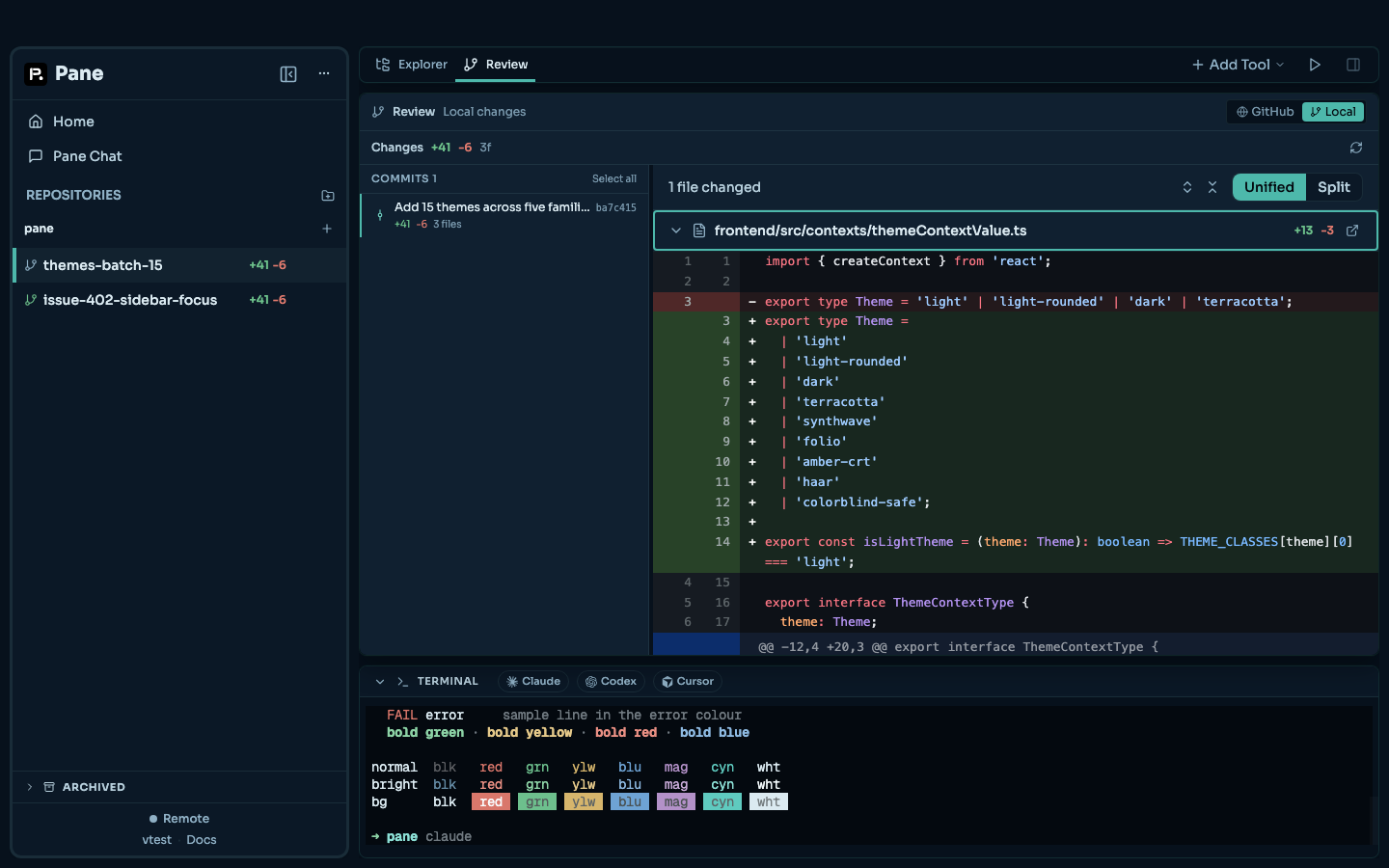Click the 'Local changes' label

484,112
